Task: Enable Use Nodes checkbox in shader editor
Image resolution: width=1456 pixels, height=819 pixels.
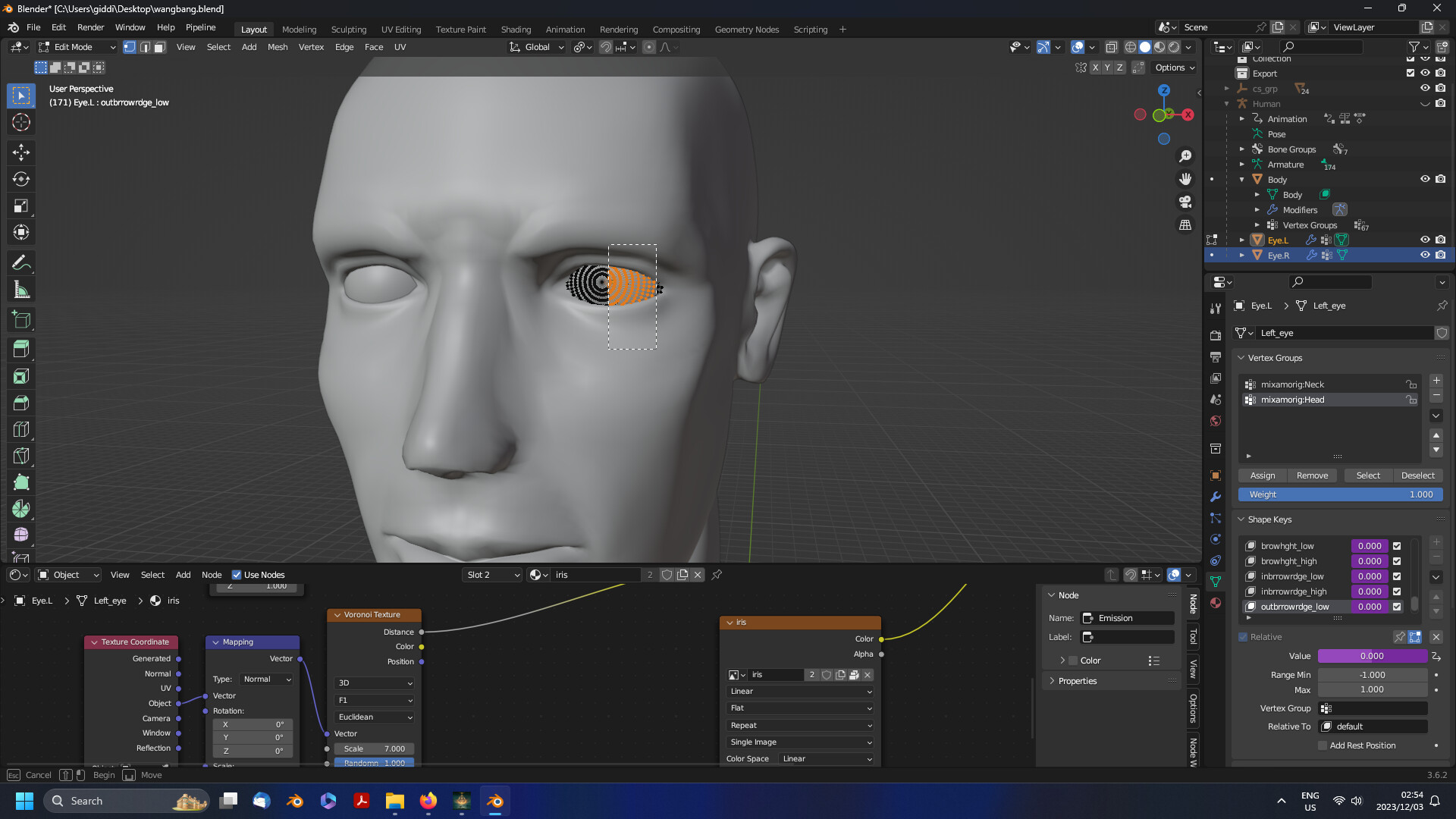Action: click(x=236, y=574)
